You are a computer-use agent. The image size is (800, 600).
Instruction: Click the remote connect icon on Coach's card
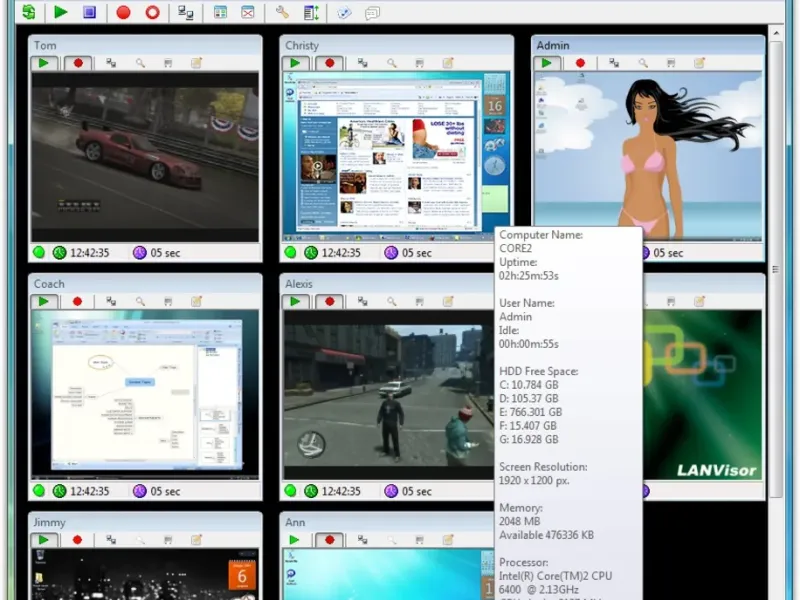click(111, 301)
